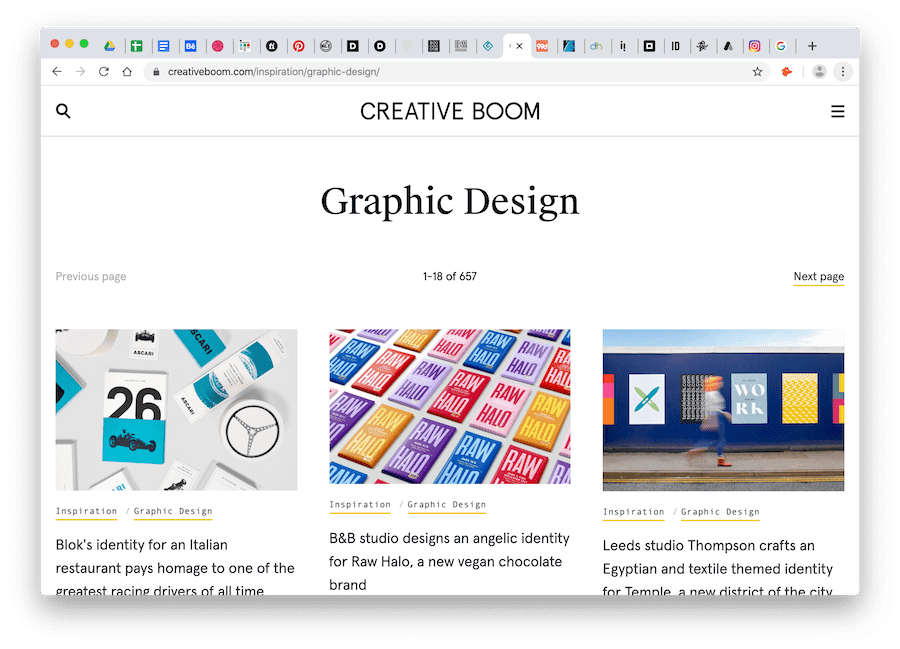This screenshot has height=649, width=900.
Task: Open a new browser tab
Action: click(812, 46)
